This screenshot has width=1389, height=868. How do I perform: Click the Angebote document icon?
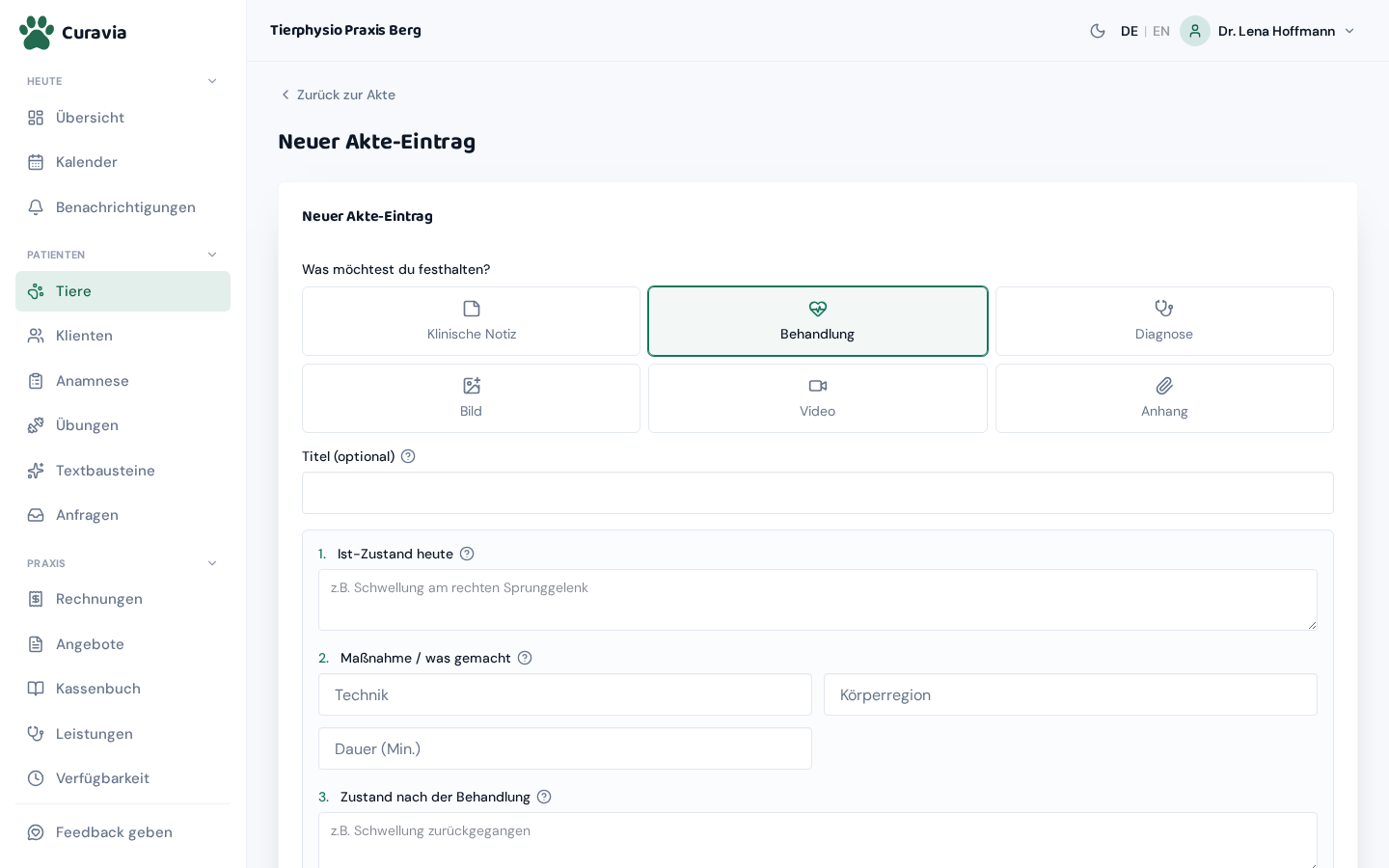point(36,644)
